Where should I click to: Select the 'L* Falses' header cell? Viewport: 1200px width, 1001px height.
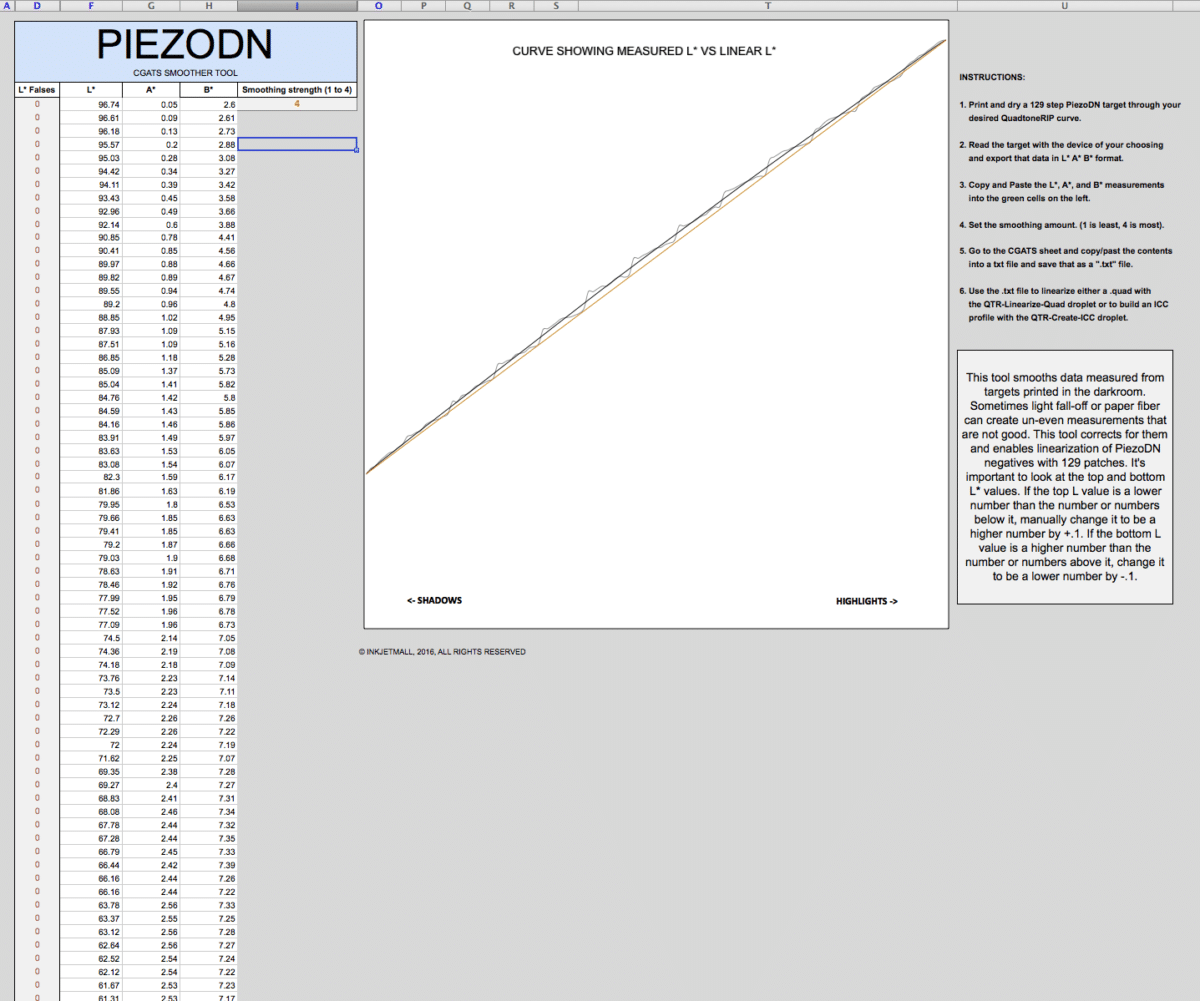point(37,90)
